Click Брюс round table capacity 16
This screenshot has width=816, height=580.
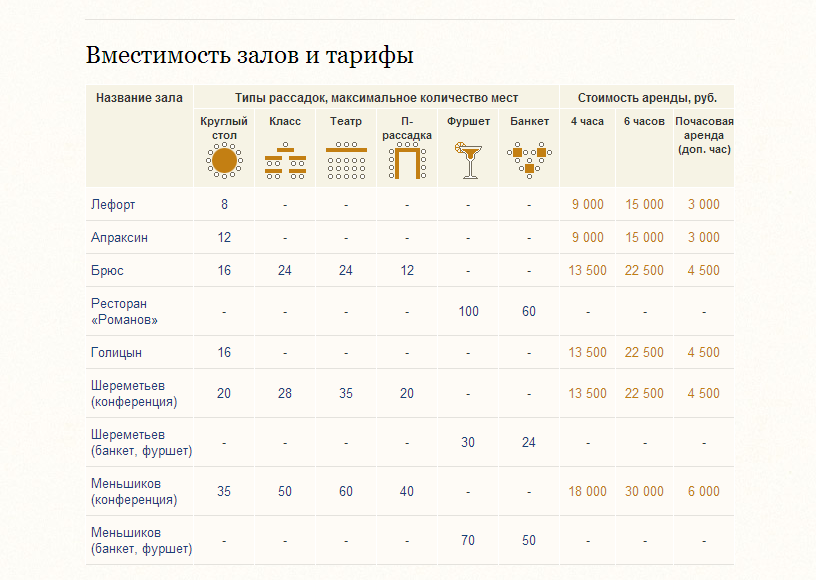224,270
